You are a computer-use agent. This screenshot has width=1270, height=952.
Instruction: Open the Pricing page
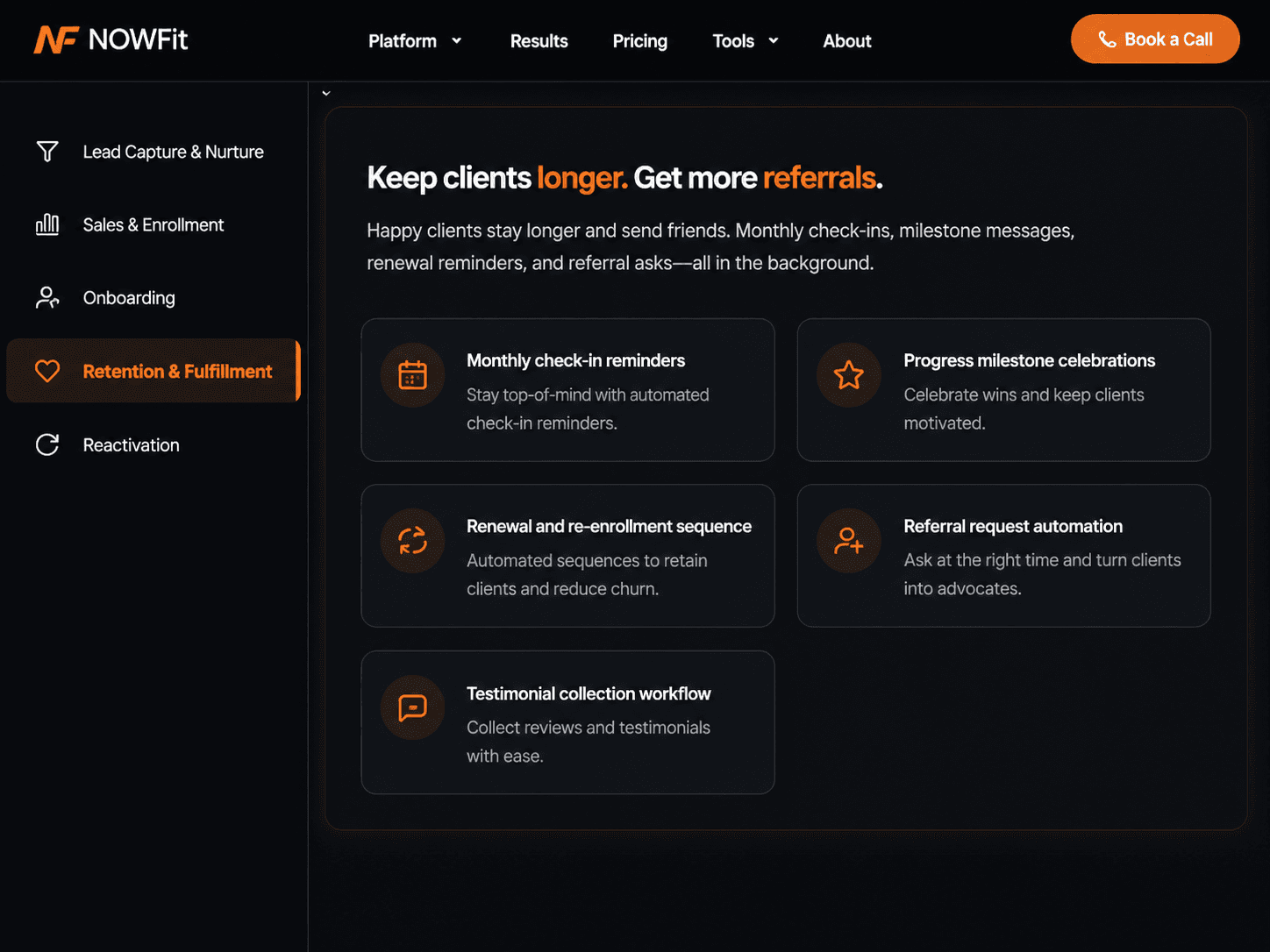pos(640,41)
